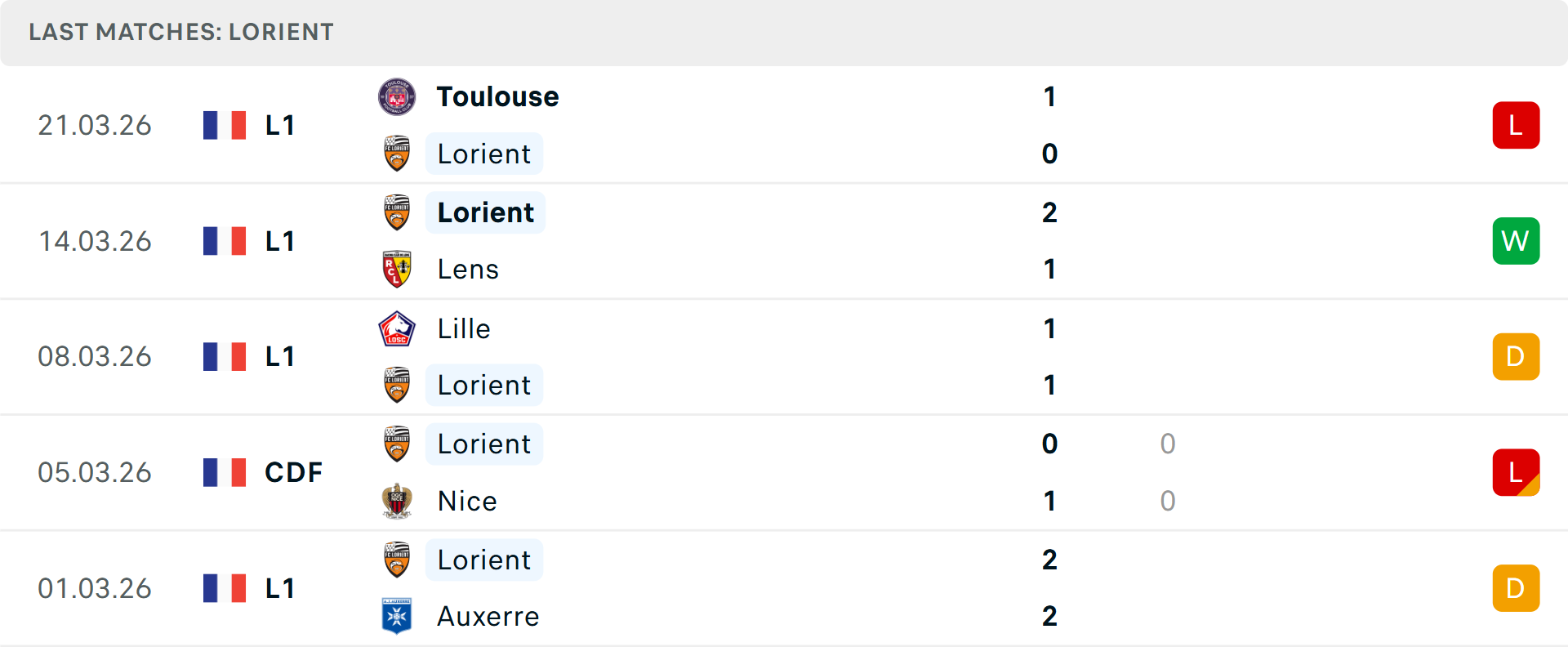Expand the Last Matches: Lorient header
Screen dimensions: 1568x647
181,32
